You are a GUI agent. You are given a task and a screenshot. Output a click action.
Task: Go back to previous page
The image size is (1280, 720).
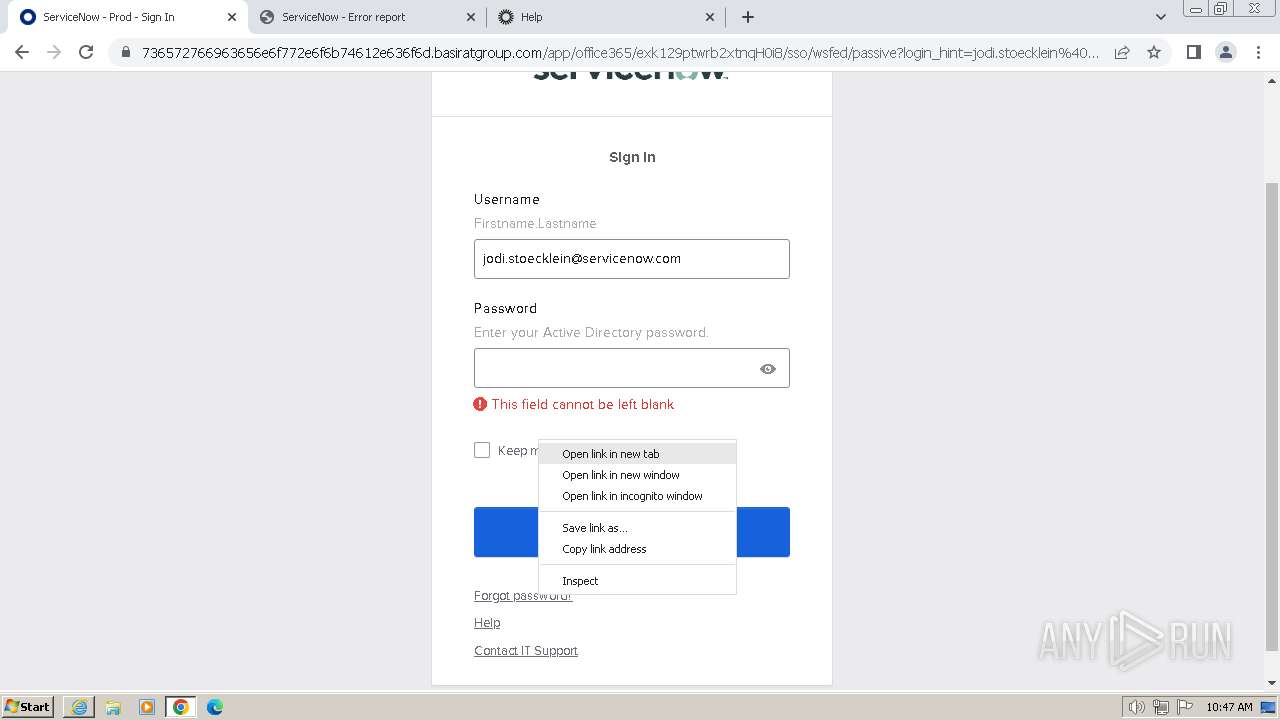click(22, 52)
